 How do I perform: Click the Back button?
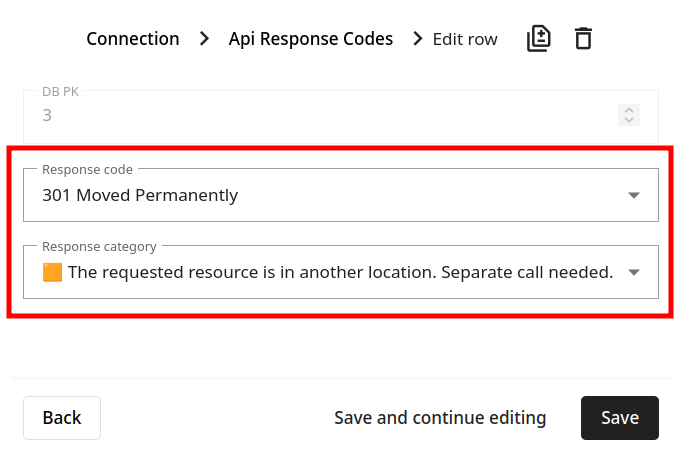(62, 418)
